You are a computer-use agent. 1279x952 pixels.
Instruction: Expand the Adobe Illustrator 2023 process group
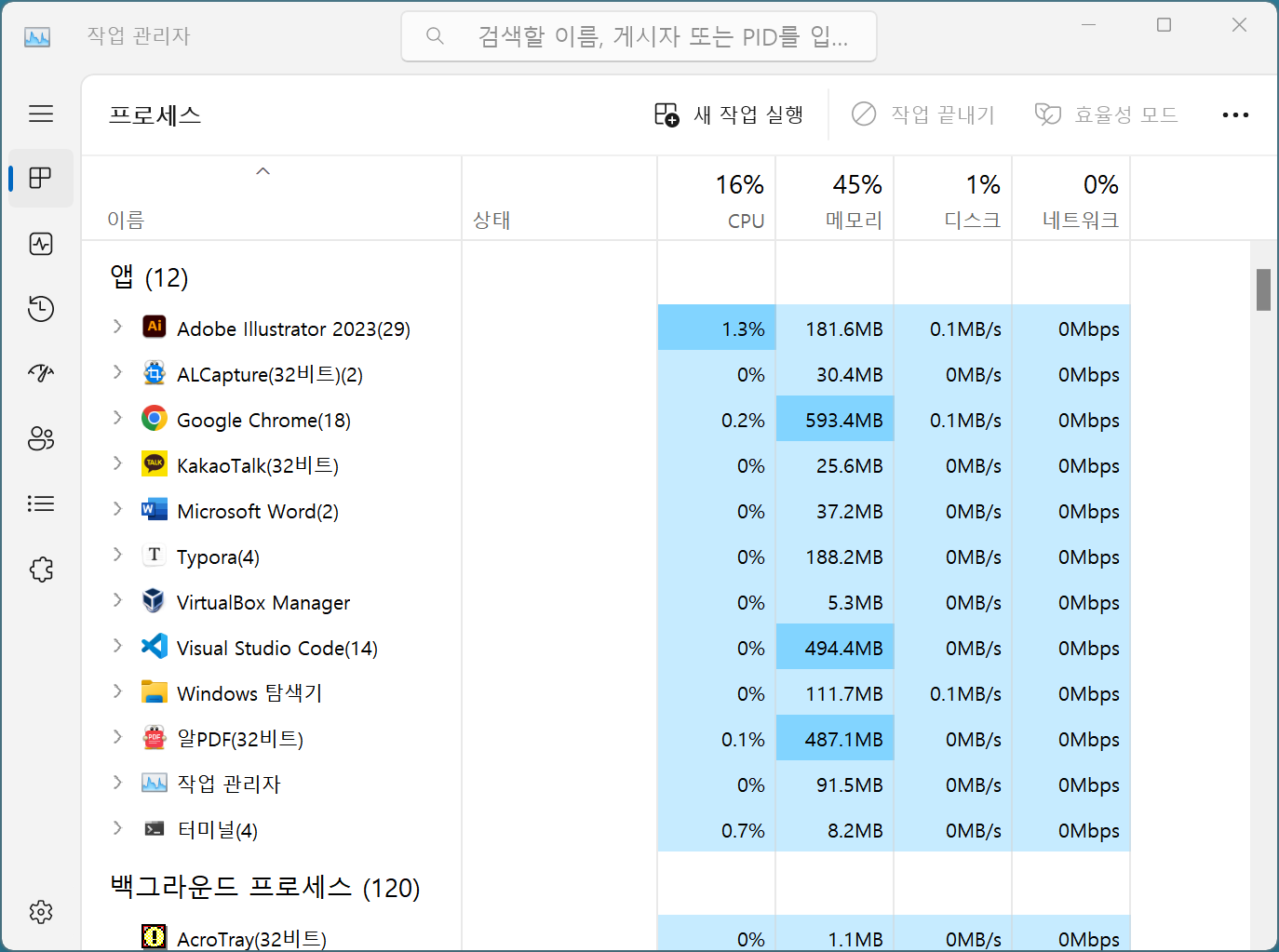117,327
